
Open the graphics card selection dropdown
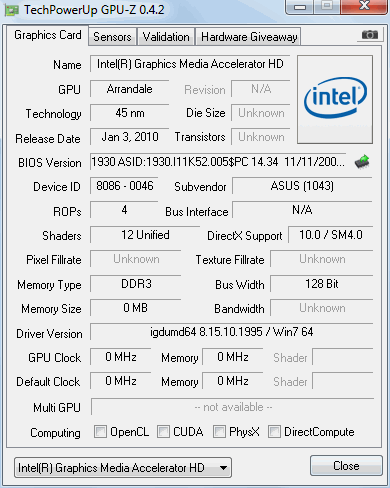click(123, 468)
